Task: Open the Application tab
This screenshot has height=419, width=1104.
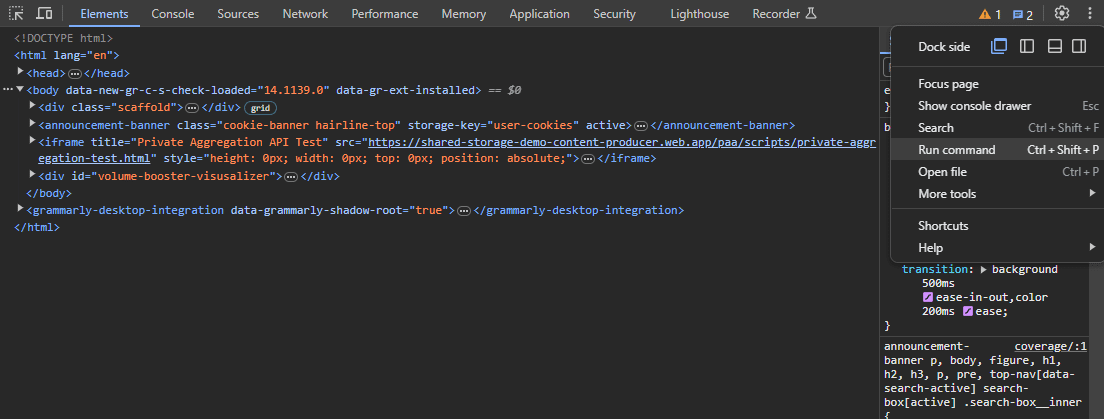Action: pos(539,14)
